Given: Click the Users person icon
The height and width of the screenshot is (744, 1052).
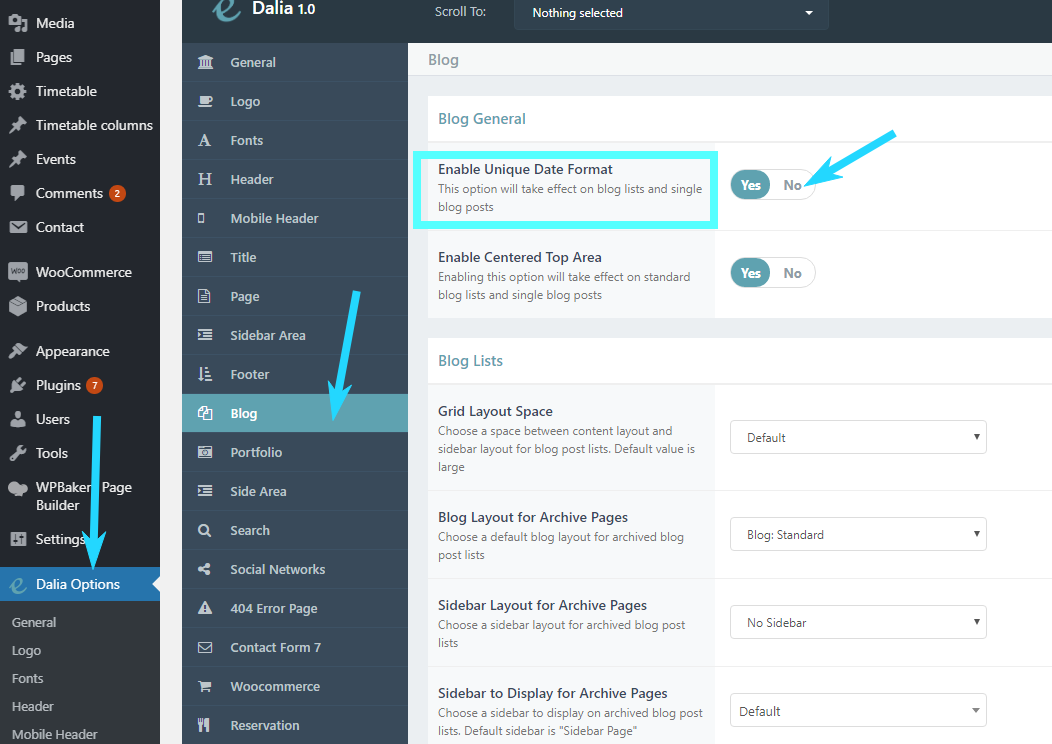Looking at the screenshot, I should [18, 419].
